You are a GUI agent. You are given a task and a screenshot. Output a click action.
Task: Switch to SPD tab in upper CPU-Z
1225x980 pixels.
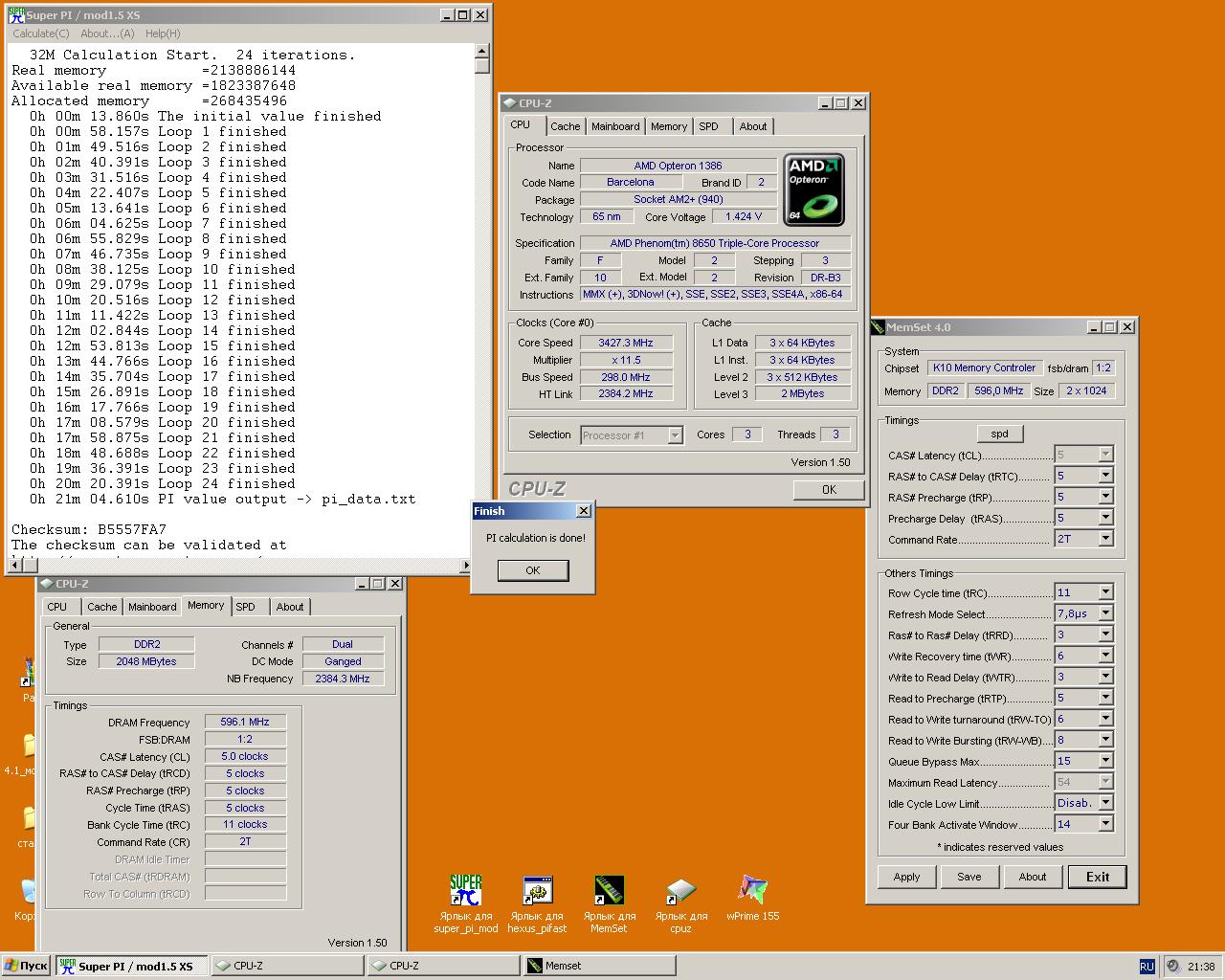tap(708, 126)
